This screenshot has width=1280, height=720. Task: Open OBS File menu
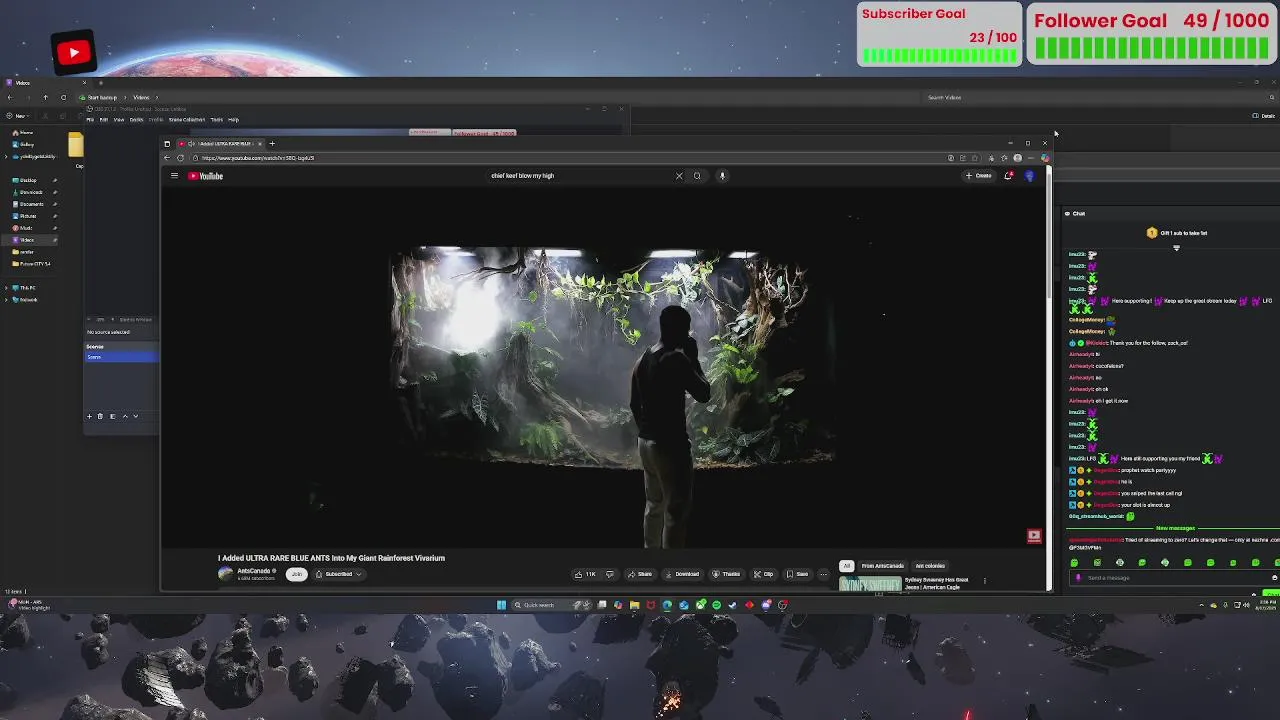click(x=90, y=120)
